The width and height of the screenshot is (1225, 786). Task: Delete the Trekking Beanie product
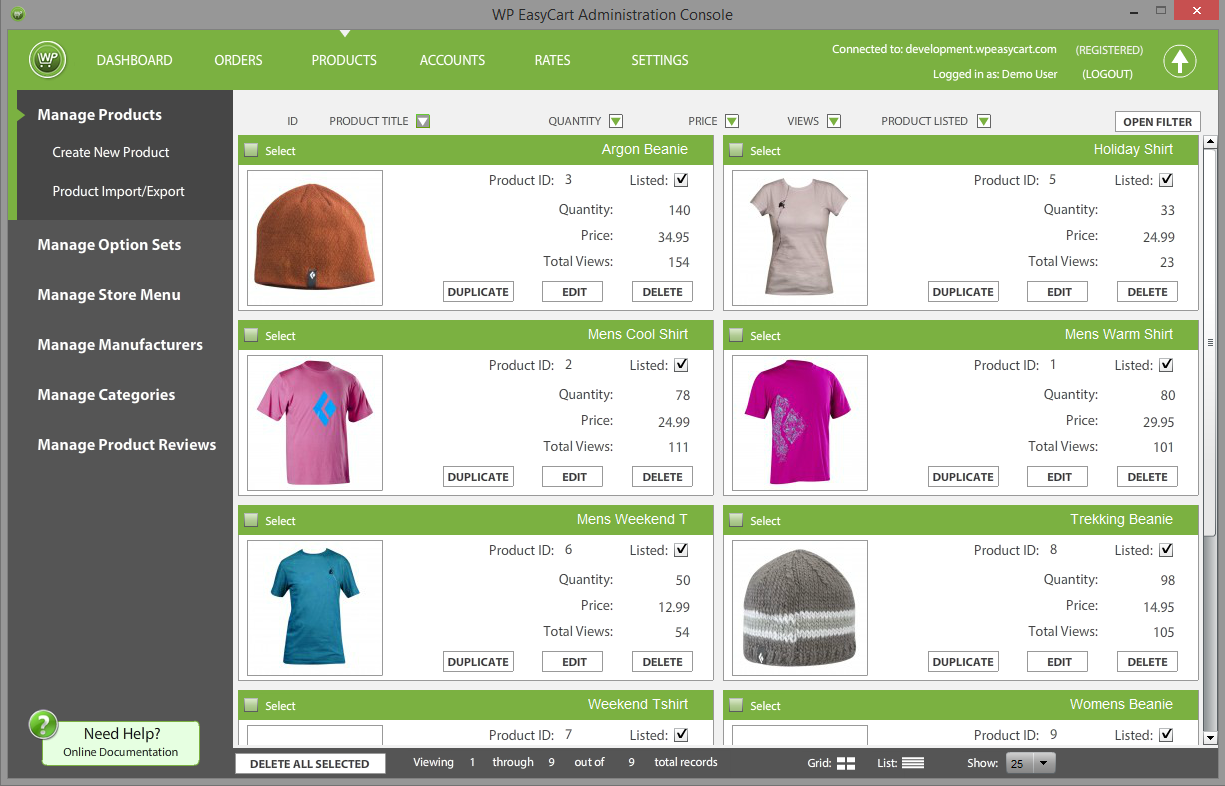(1147, 662)
